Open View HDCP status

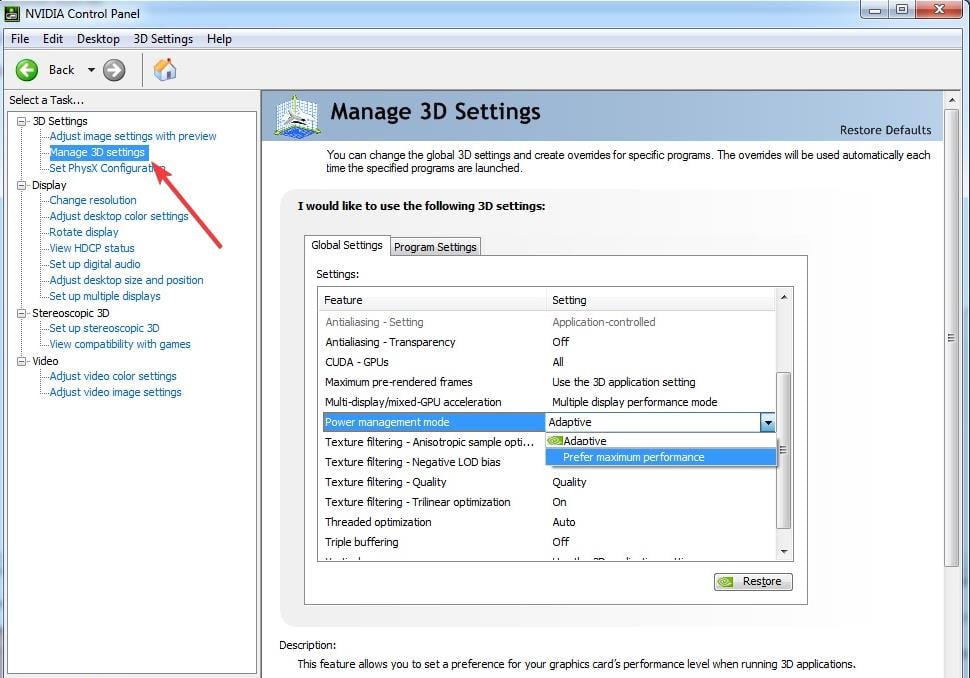pyautogui.click(x=92, y=248)
